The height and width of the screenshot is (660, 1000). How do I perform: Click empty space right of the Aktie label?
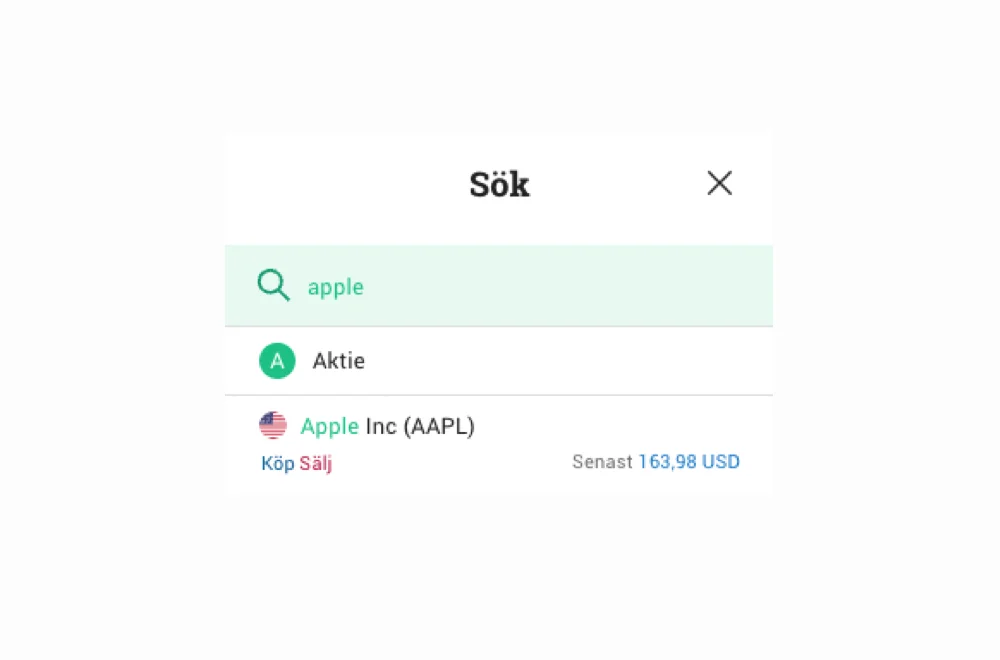[x=568, y=361]
